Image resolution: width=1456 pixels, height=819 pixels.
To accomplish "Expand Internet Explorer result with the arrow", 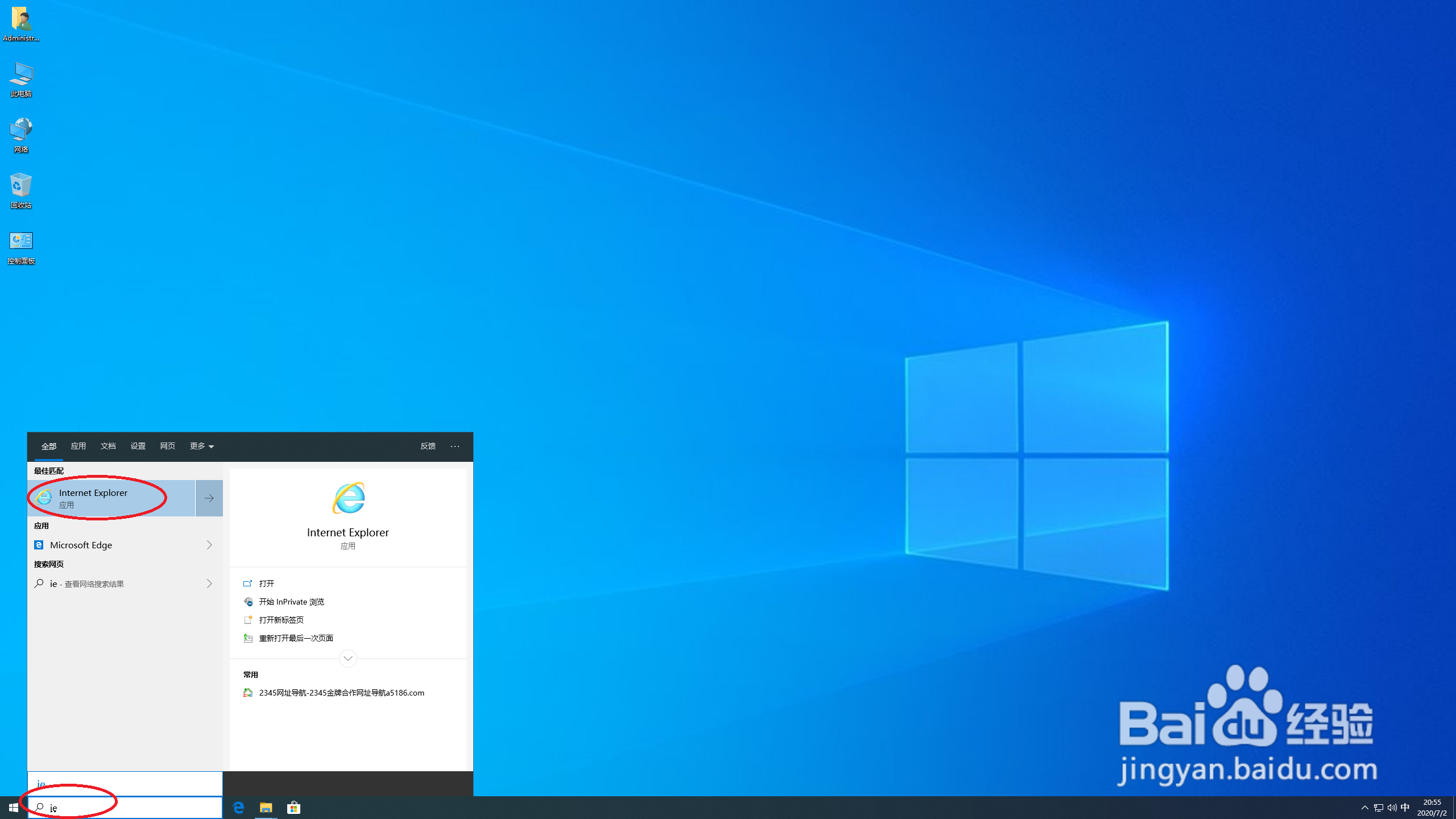I will tap(209, 498).
